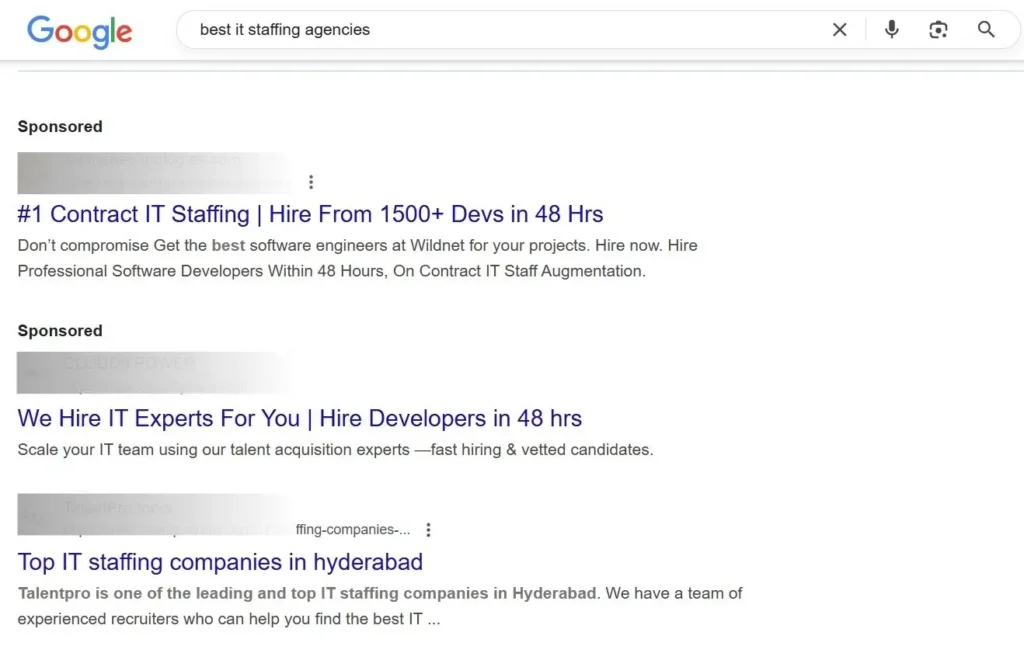
Task: Click the second 'Sponsored' label
Action: [59, 330]
